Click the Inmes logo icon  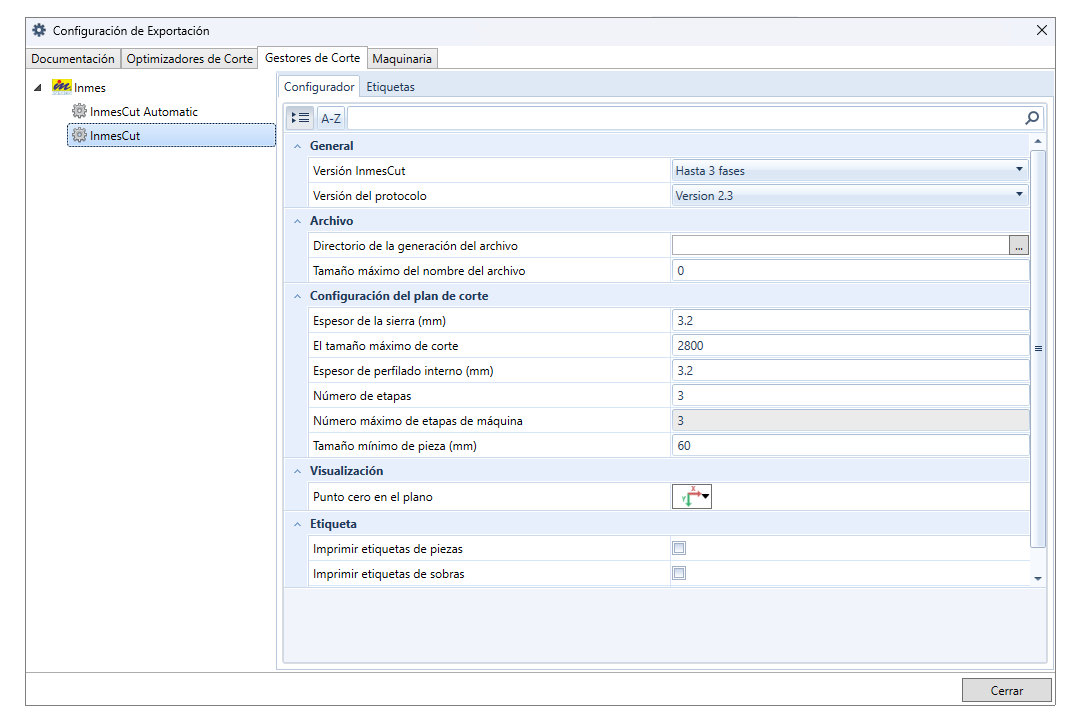point(62,86)
